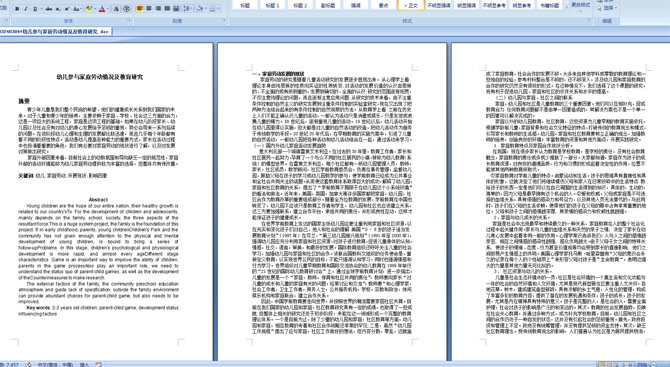Screen dimensions: 670x367
Task: Select align left paragraph icon
Action: 140,9
